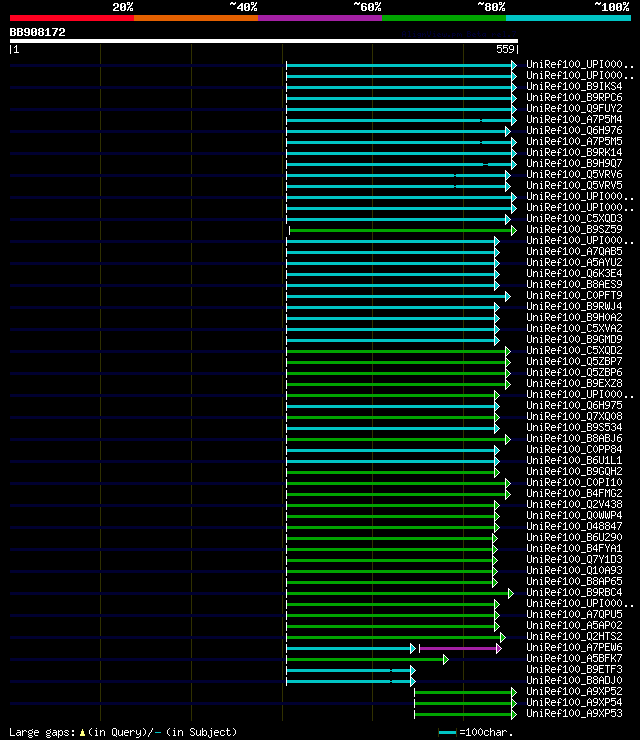The width and height of the screenshot is (640, 740).
Task: Click the purple ~60% identity legend segment
Action: (320, 18)
